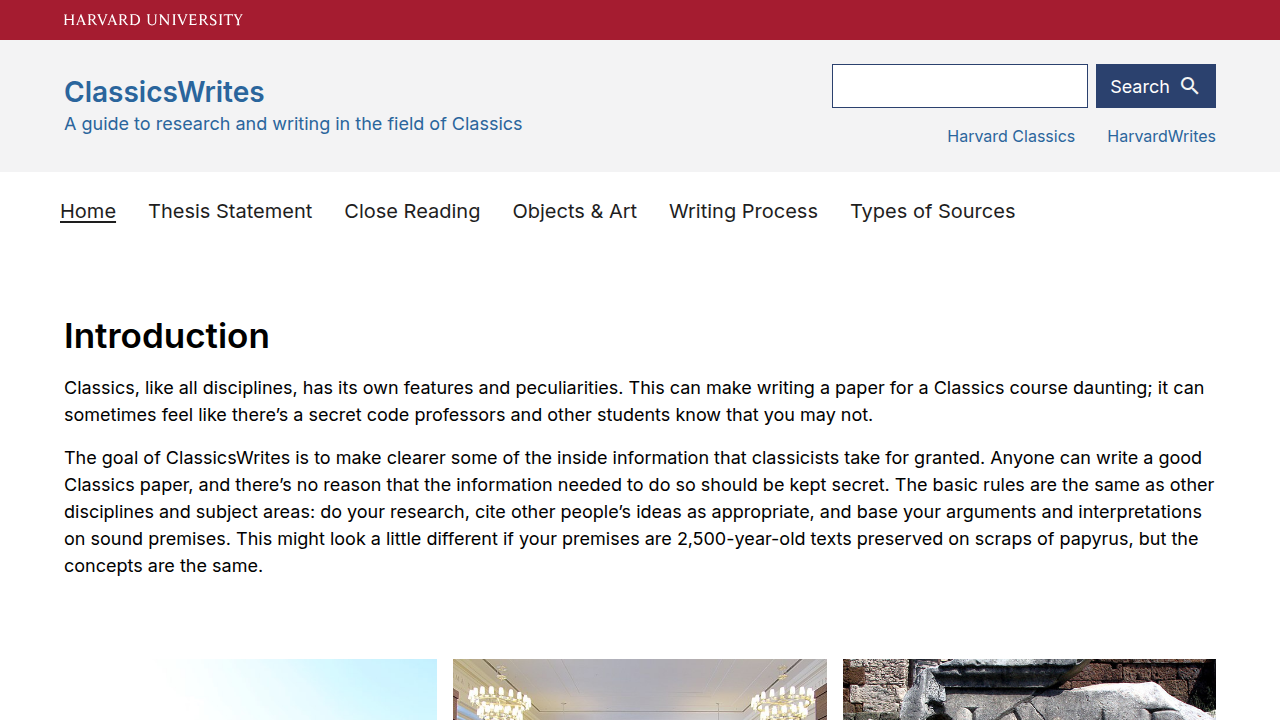Open the Writing Process menu item

[743, 211]
